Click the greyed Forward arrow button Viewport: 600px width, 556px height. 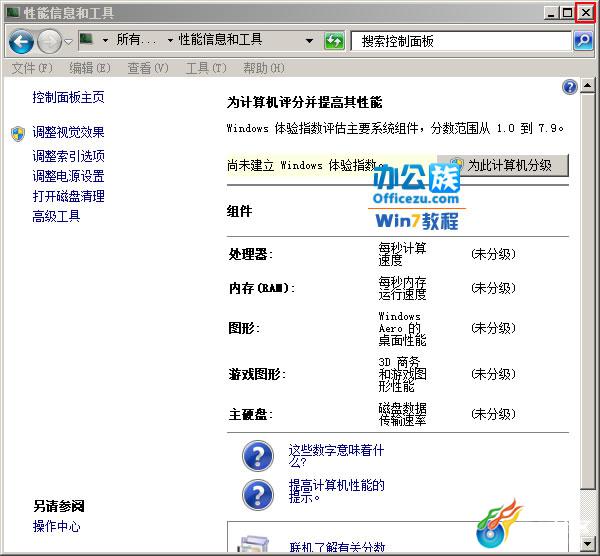(49, 41)
